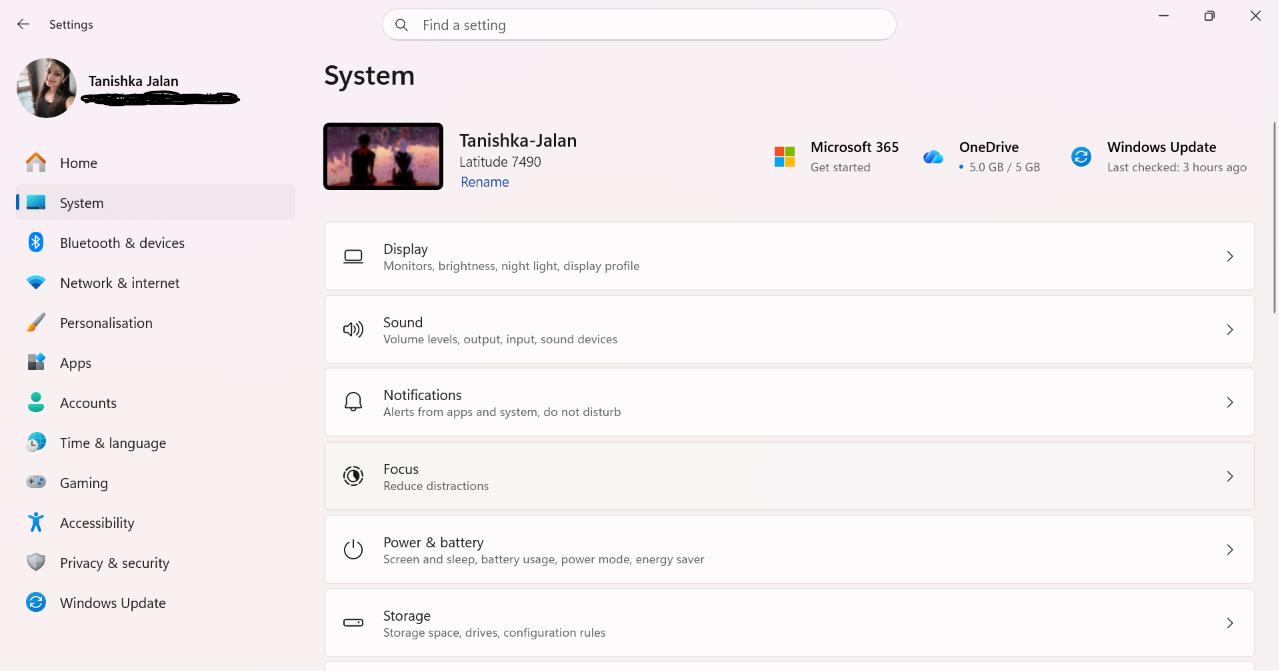Open Display monitors and brightness settings

789,257
